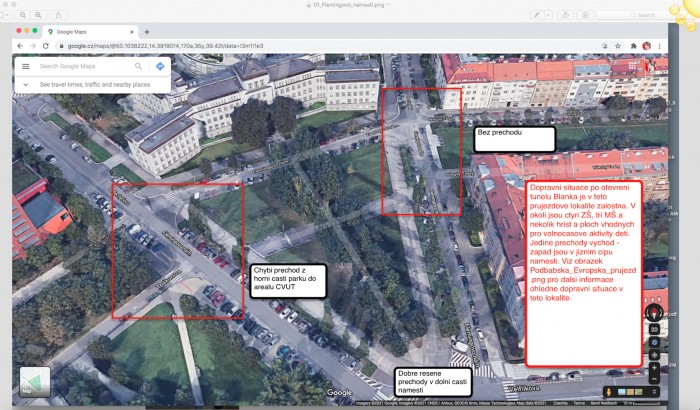The width and height of the screenshot is (700, 410).
Task: Click the rotate icon in Preview toolbar
Action: click(x=566, y=15)
